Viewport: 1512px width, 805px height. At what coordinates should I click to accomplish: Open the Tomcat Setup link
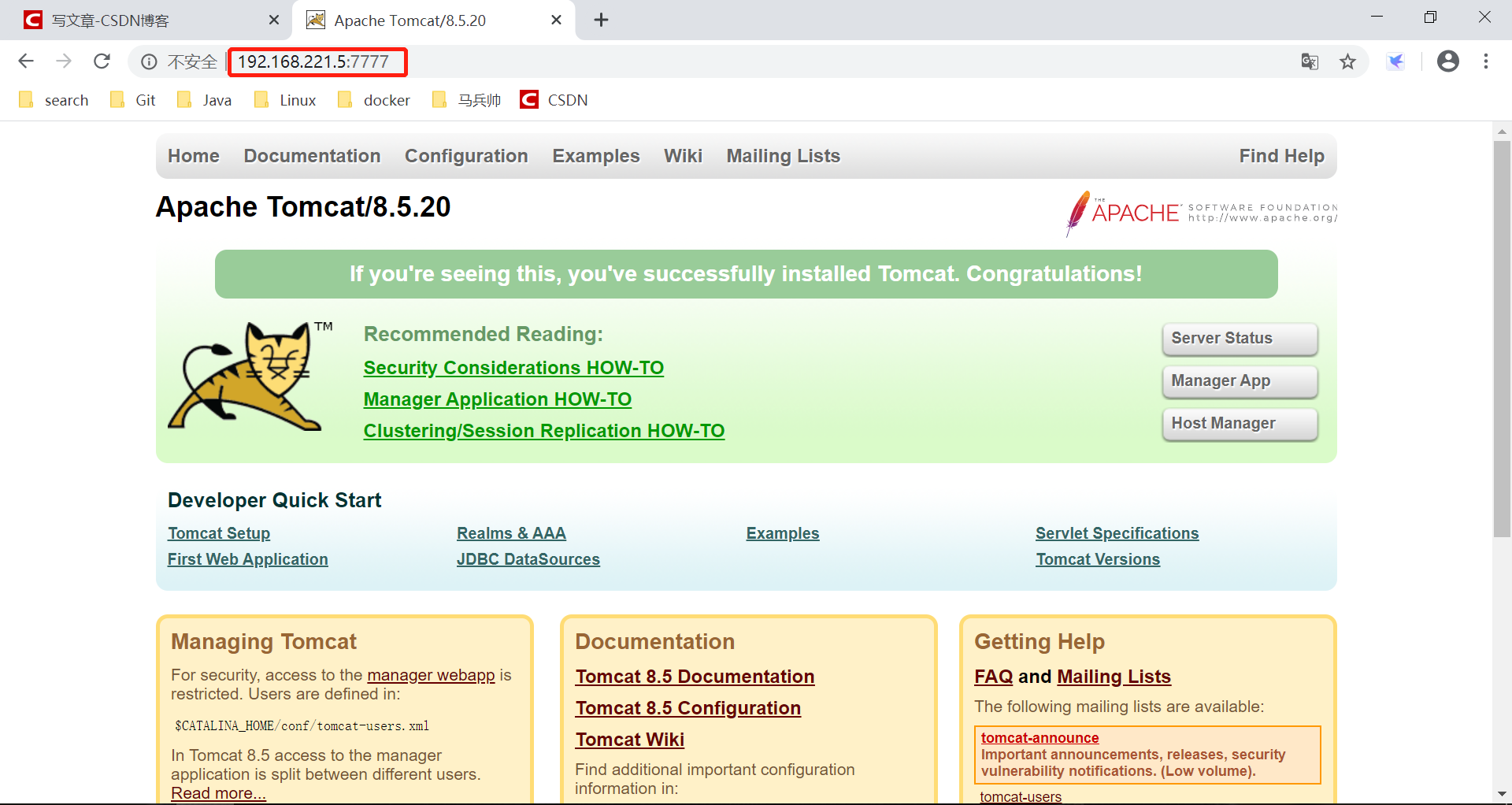[219, 533]
